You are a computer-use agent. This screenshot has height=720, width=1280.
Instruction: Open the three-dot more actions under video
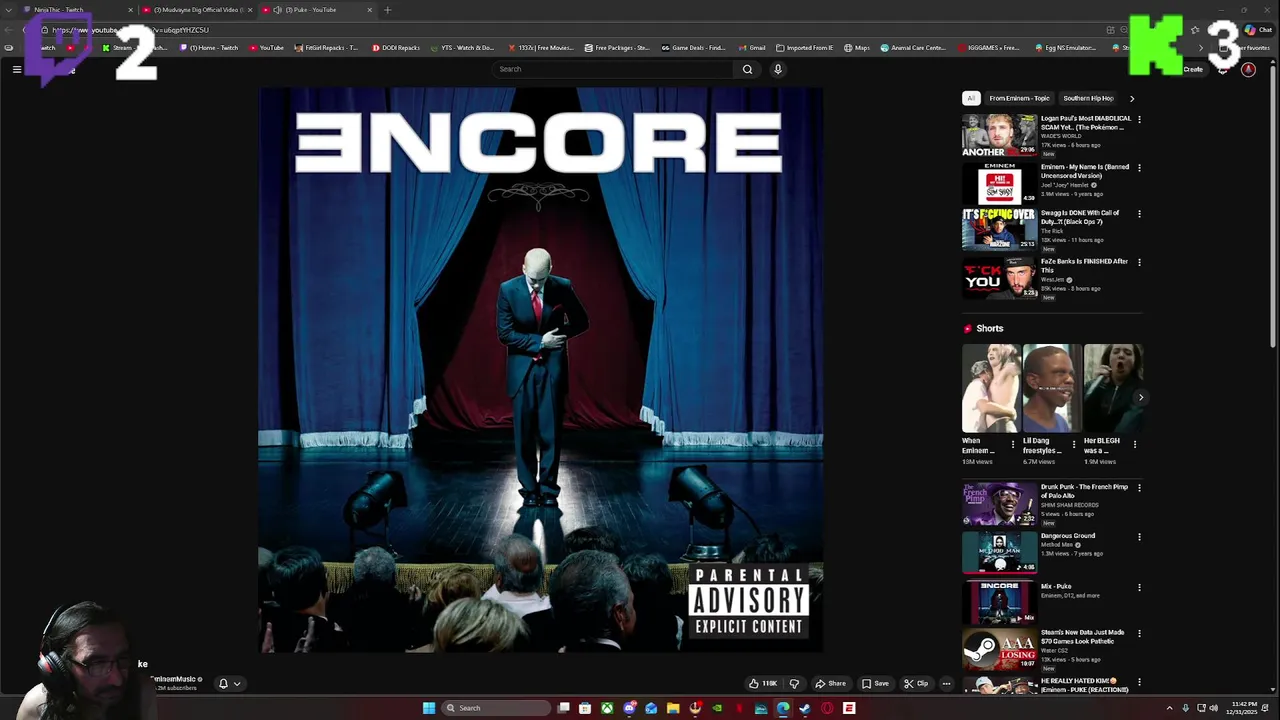[x=946, y=684]
